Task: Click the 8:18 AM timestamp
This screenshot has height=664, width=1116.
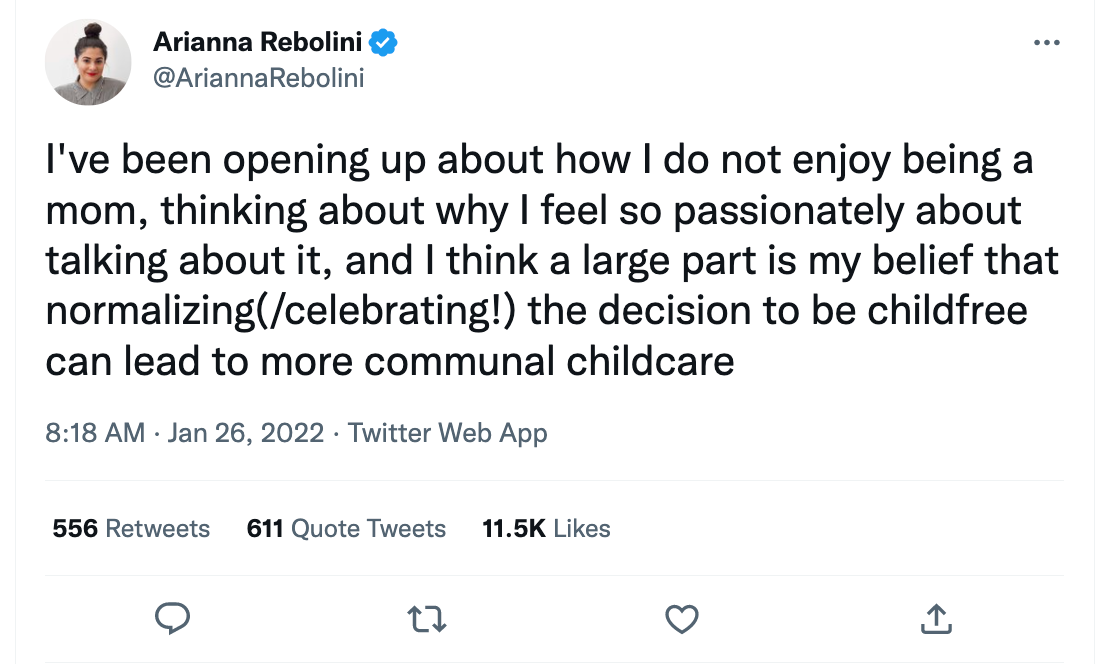Action: (x=96, y=433)
